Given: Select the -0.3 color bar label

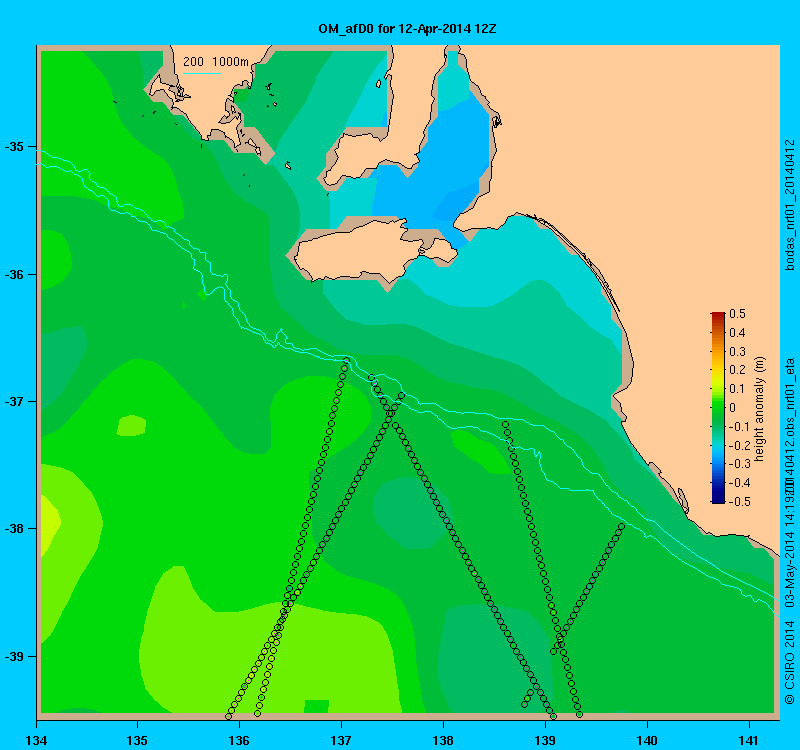Looking at the screenshot, I should click(x=739, y=464).
